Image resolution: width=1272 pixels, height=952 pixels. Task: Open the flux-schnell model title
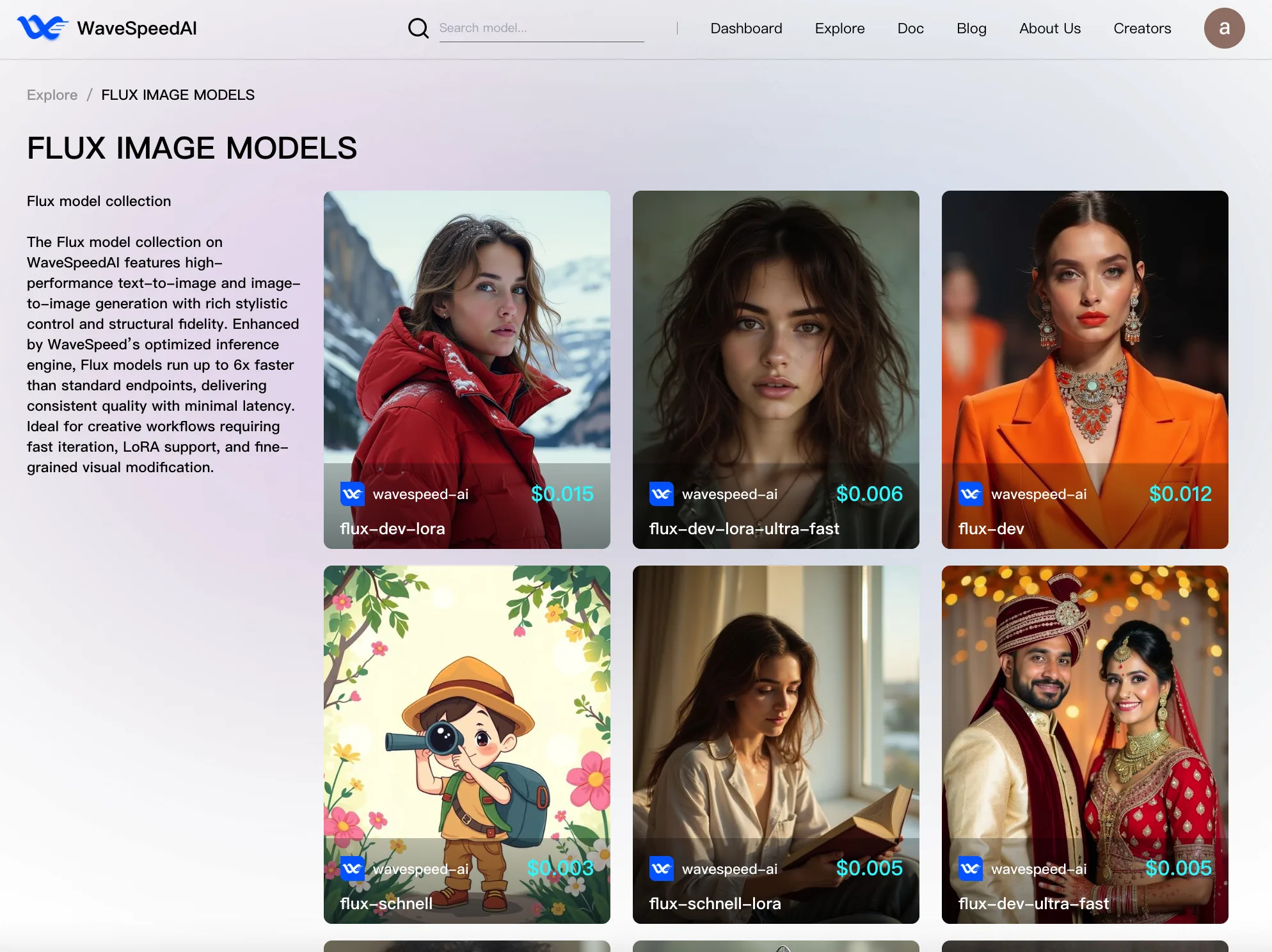(x=386, y=903)
